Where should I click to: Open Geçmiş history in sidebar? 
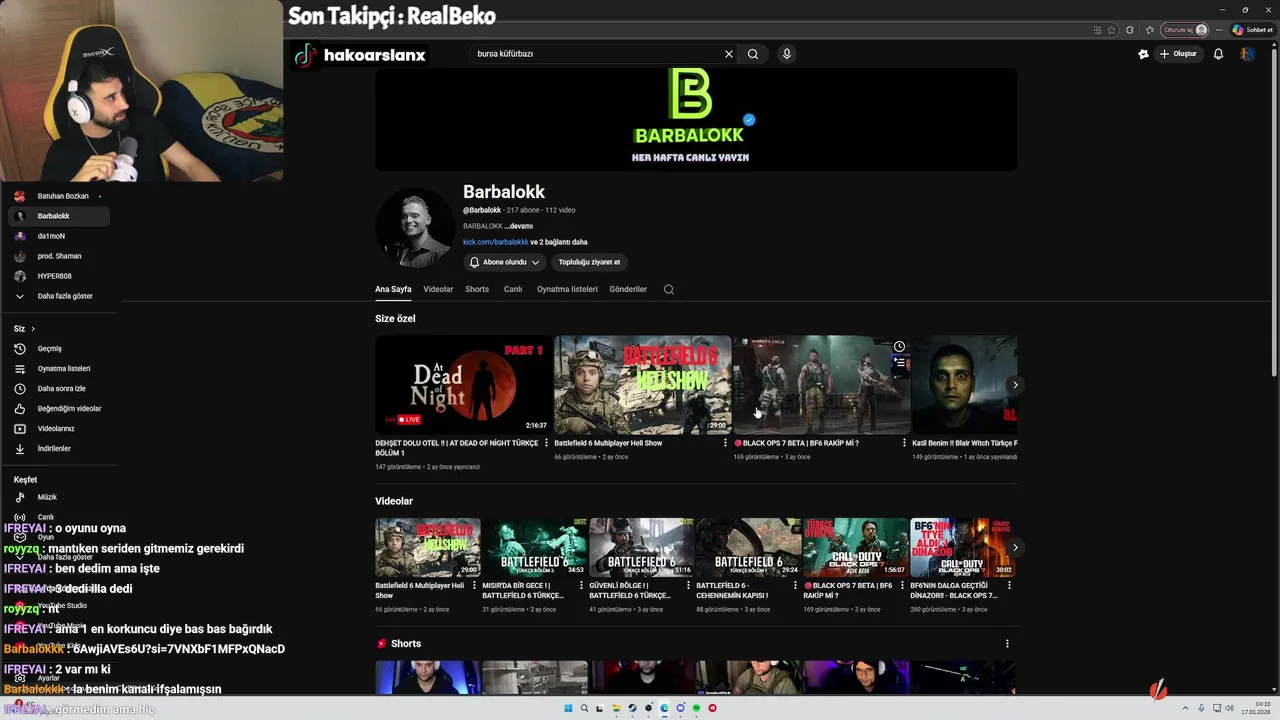point(58,349)
